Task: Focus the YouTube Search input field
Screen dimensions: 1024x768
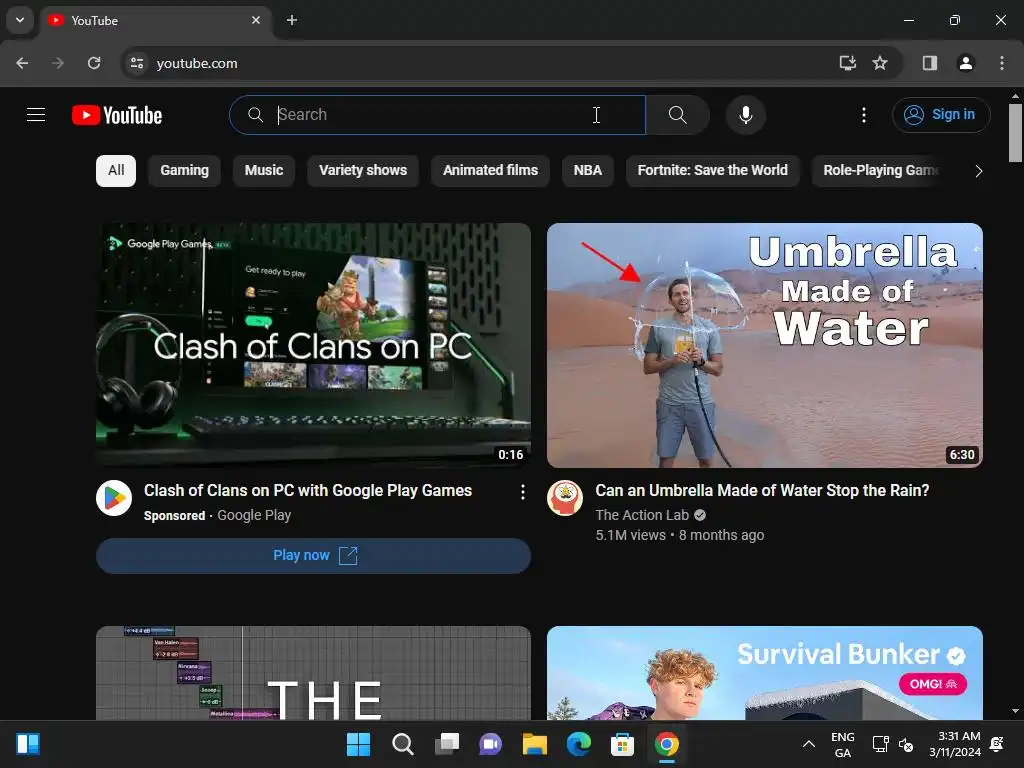Action: 438,115
